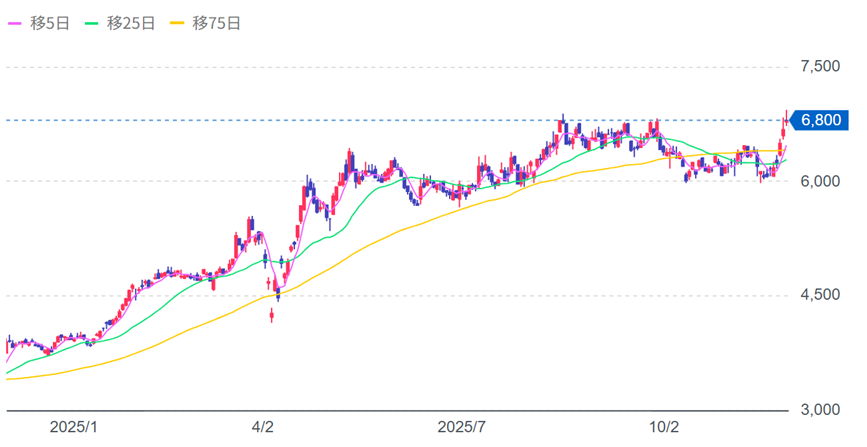The image size is (867, 447).
Task: Click the 2025/7 date axis label
Action: tap(462, 427)
